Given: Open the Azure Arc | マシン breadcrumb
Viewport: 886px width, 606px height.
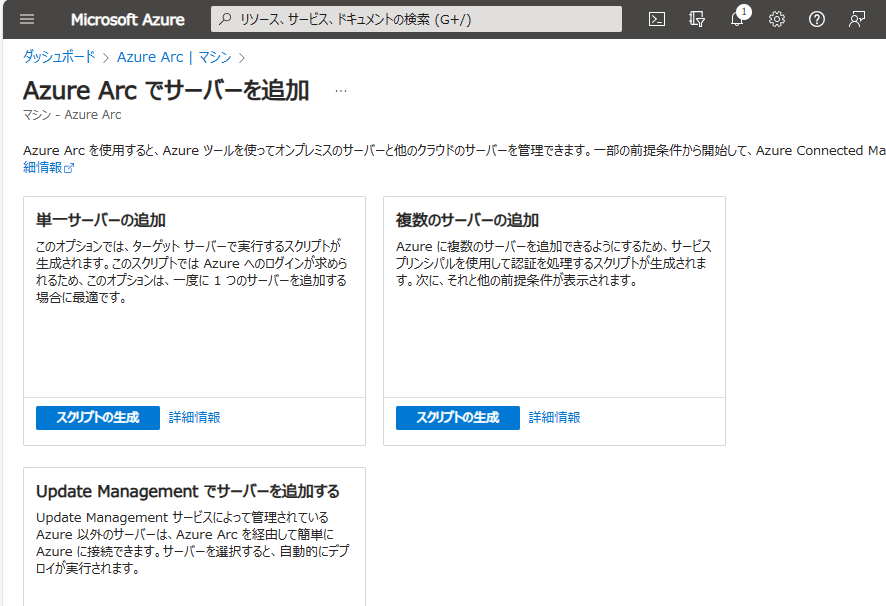Looking at the screenshot, I should 175,57.
